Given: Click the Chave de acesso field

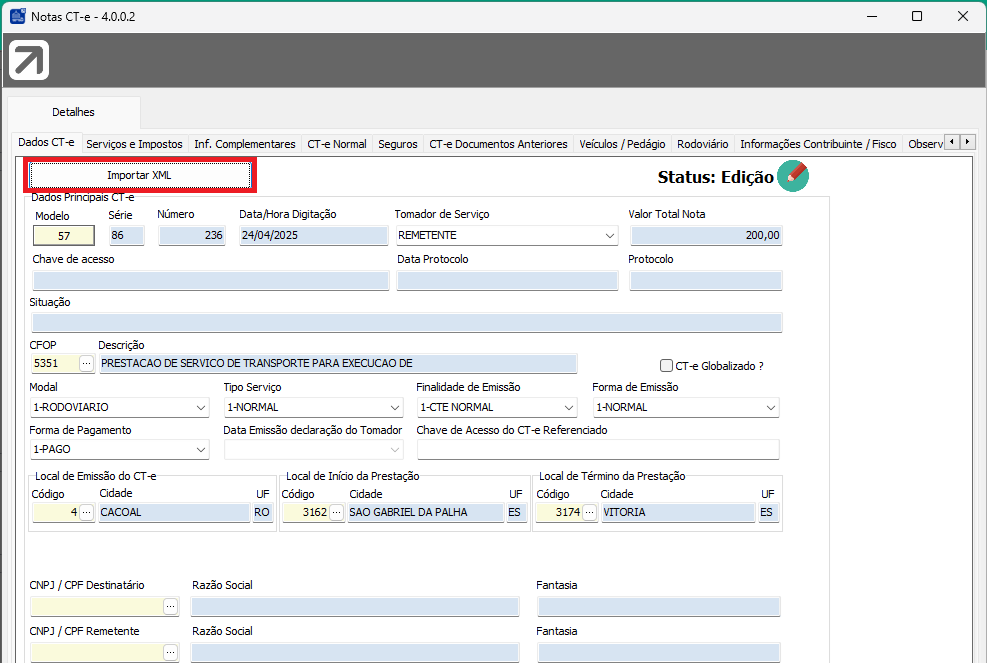Looking at the screenshot, I should (x=210, y=281).
